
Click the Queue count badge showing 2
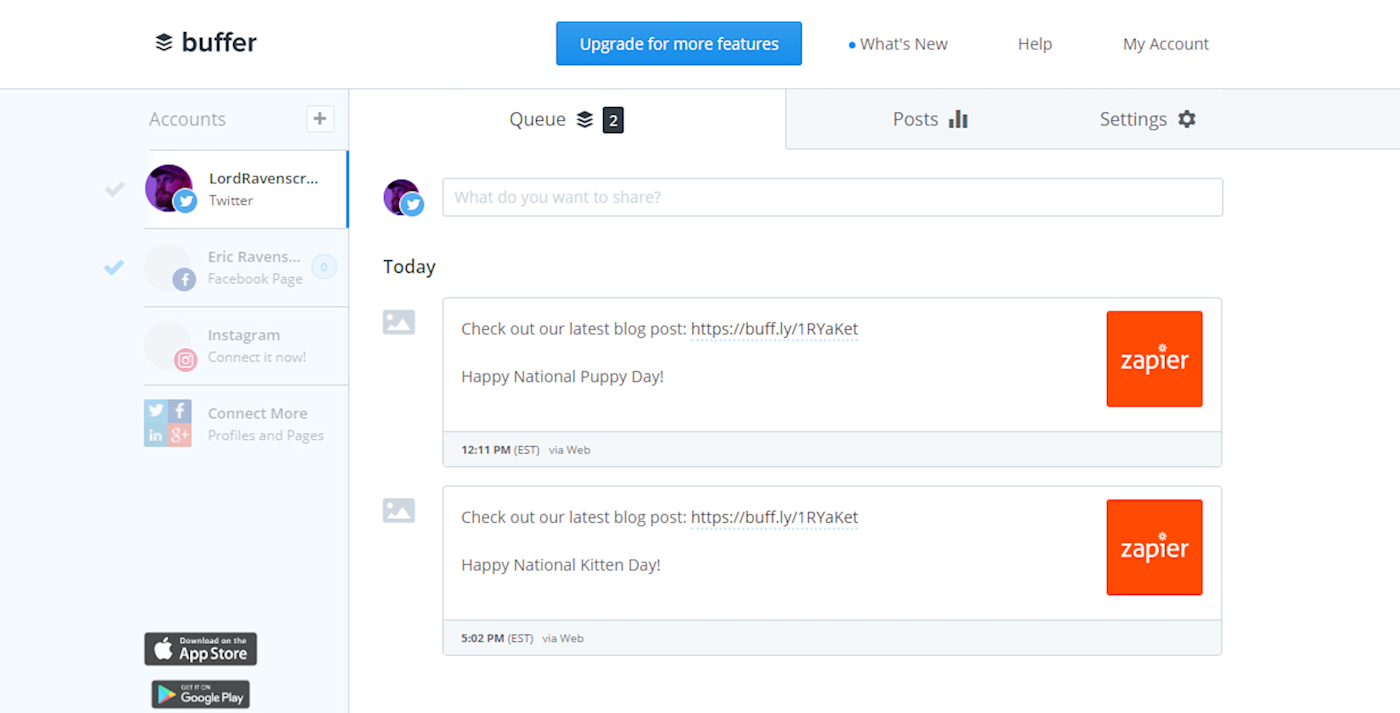click(613, 121)
